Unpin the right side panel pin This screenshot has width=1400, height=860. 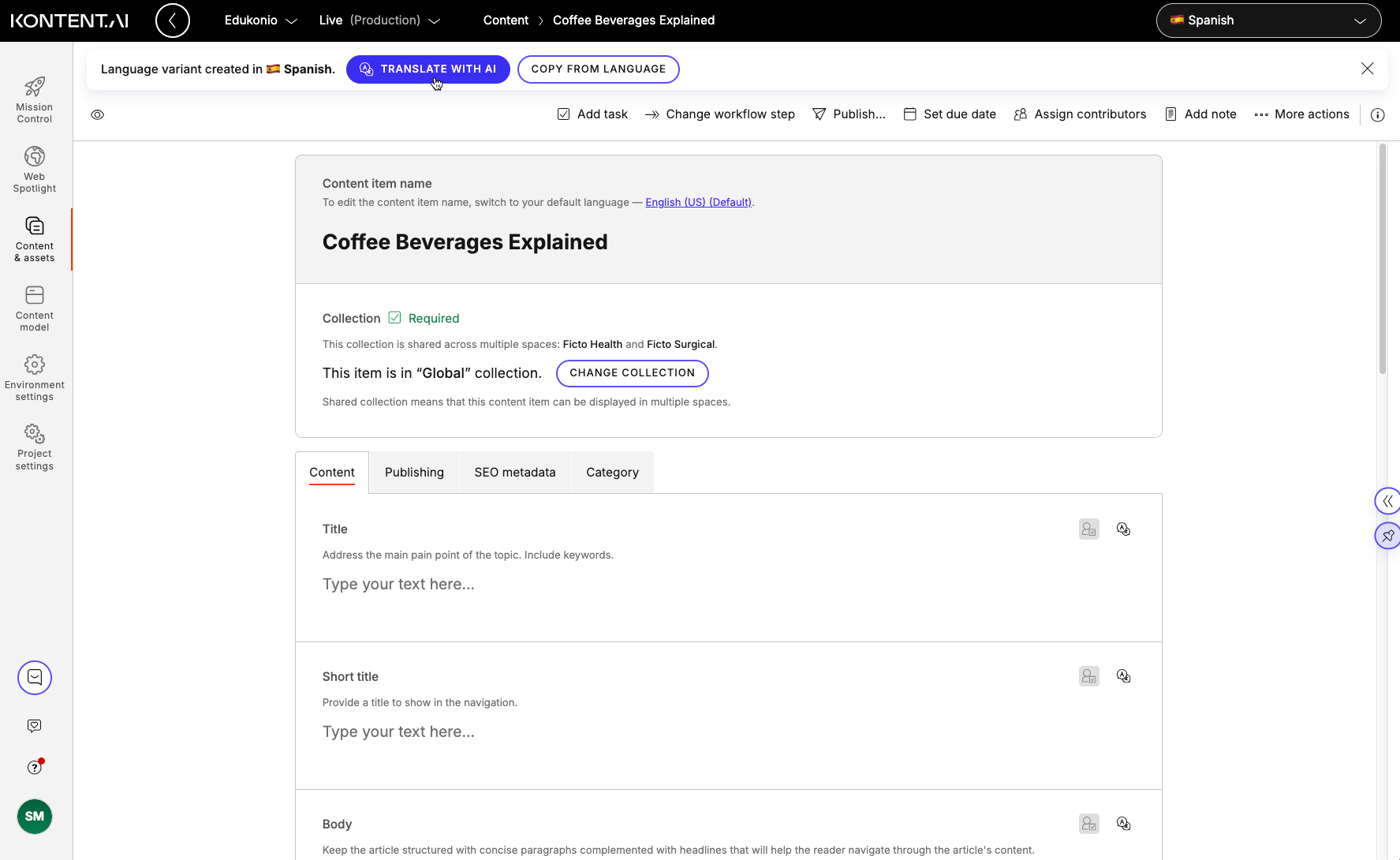(1388, 536)
